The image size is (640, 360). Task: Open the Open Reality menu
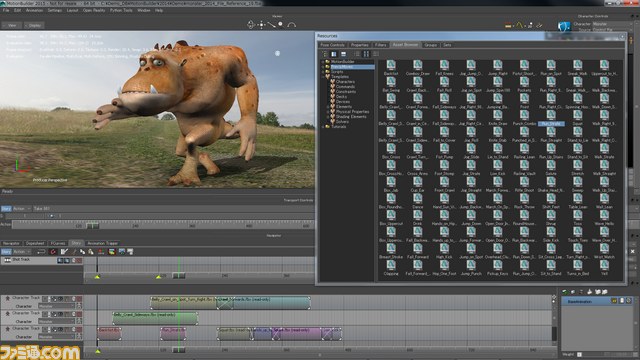point(94,10)
